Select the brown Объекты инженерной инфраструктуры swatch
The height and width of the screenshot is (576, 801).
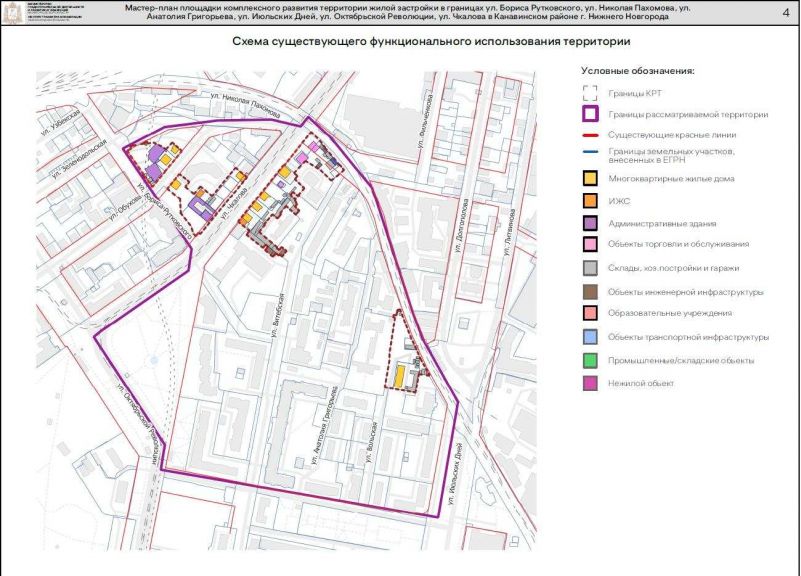tap(590, 292)
